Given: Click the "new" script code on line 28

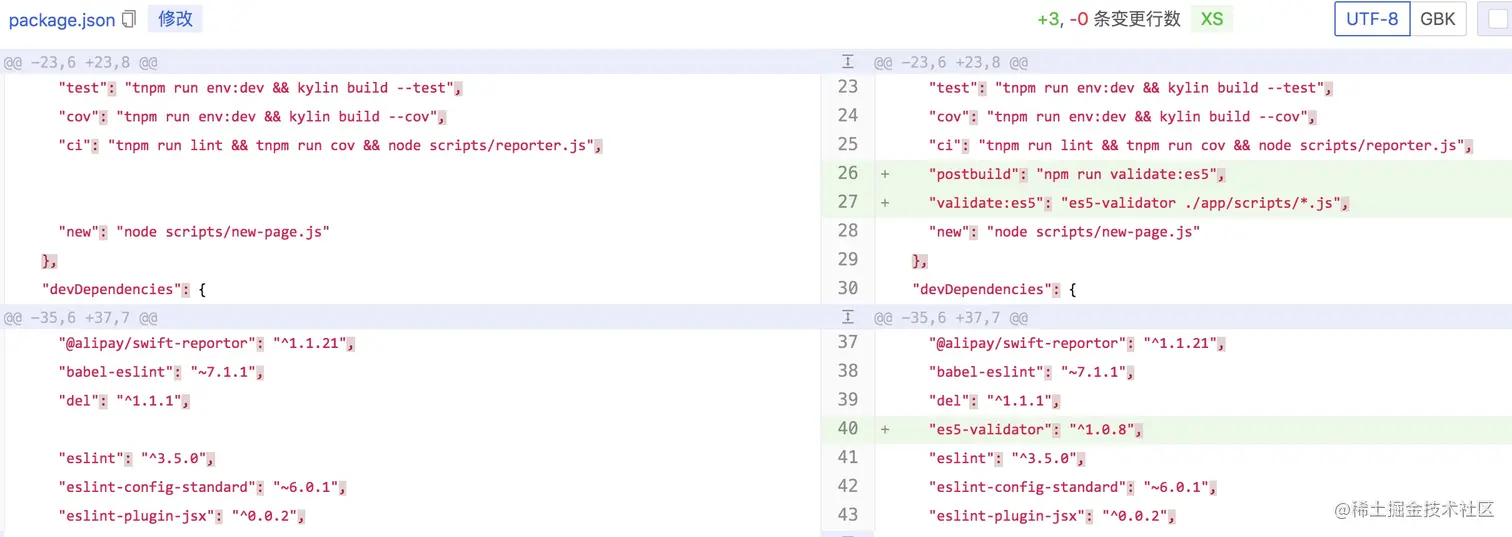Looking at the screenshot, I should click(1064, 232).
